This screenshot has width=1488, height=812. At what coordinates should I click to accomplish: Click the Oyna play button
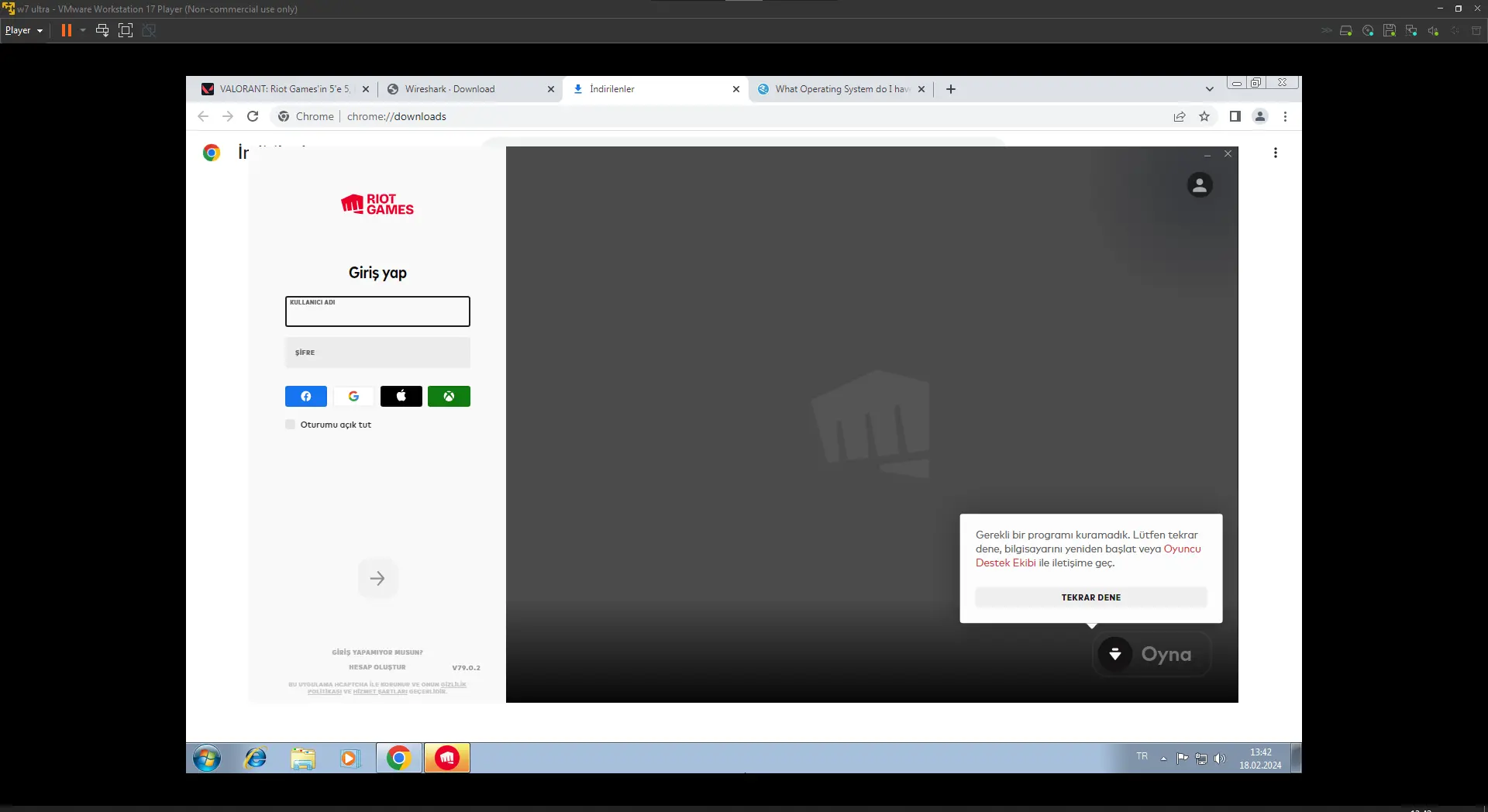(1166, 654)
